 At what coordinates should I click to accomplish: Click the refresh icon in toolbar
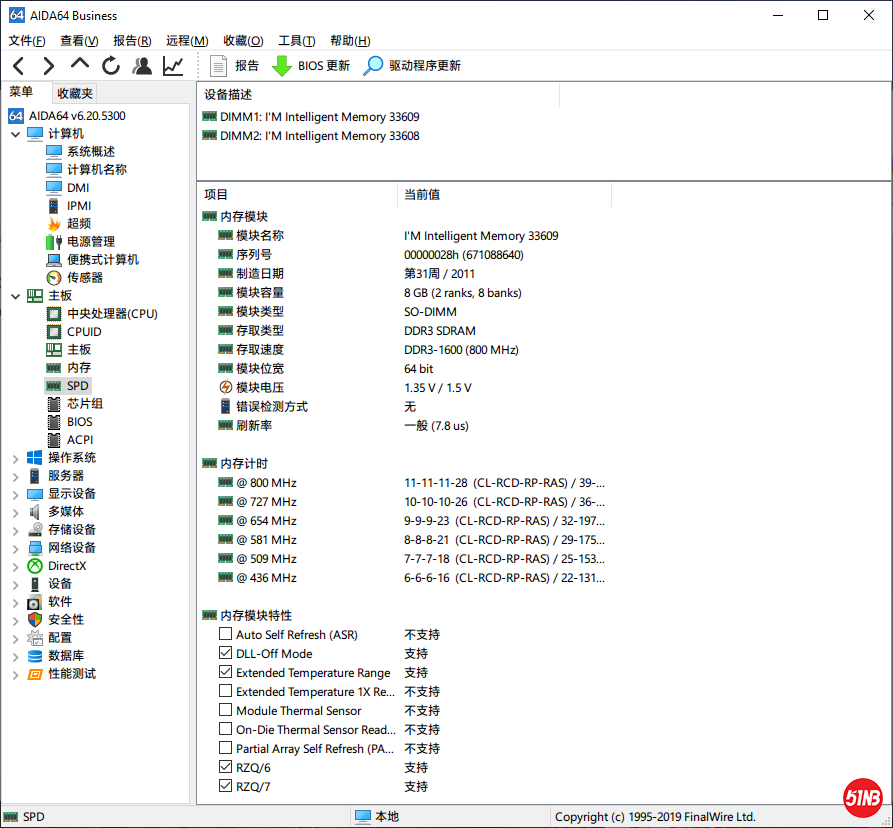pos(111,66)
